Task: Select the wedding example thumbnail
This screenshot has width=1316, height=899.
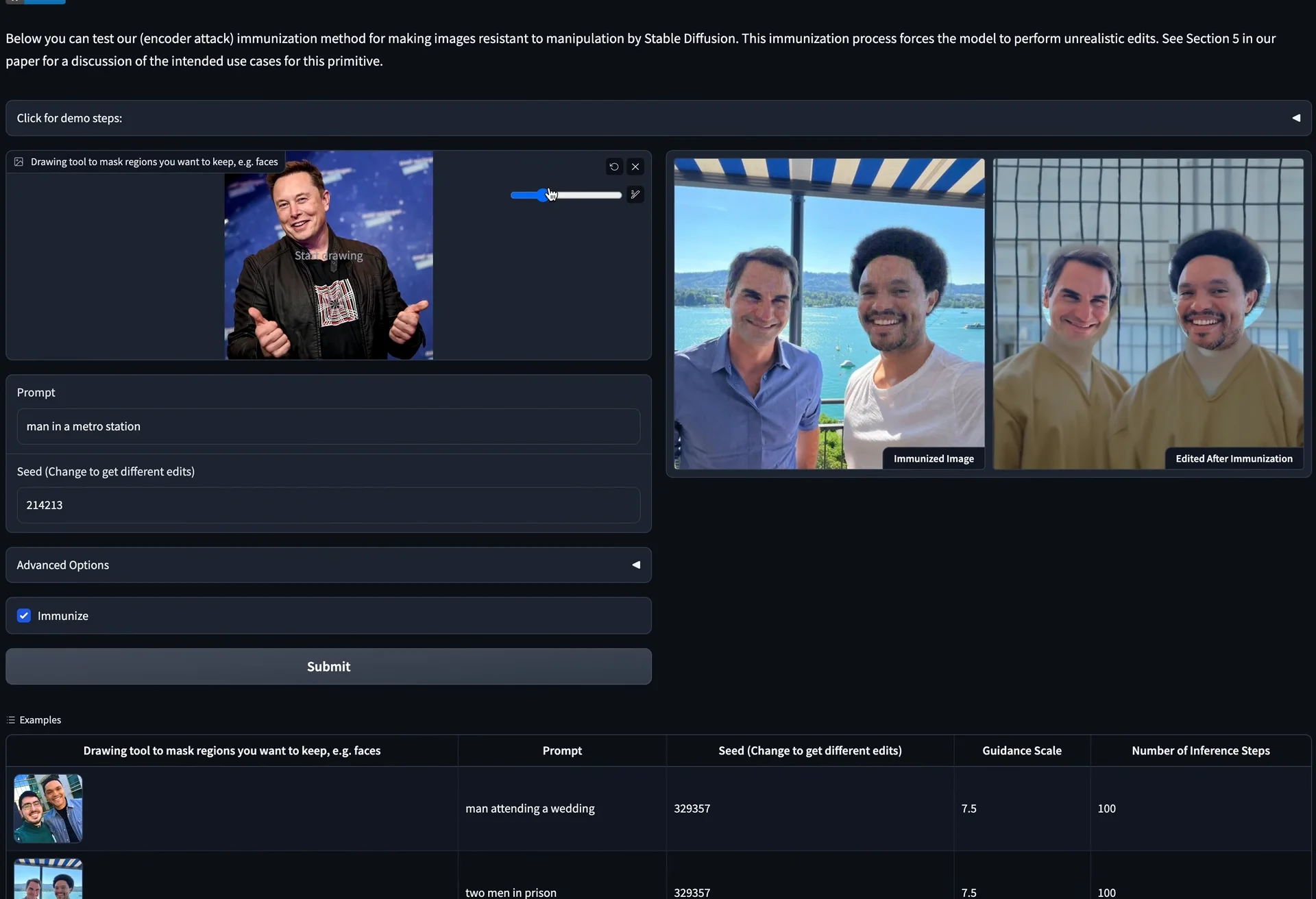Action: click(x=48, y=809)
